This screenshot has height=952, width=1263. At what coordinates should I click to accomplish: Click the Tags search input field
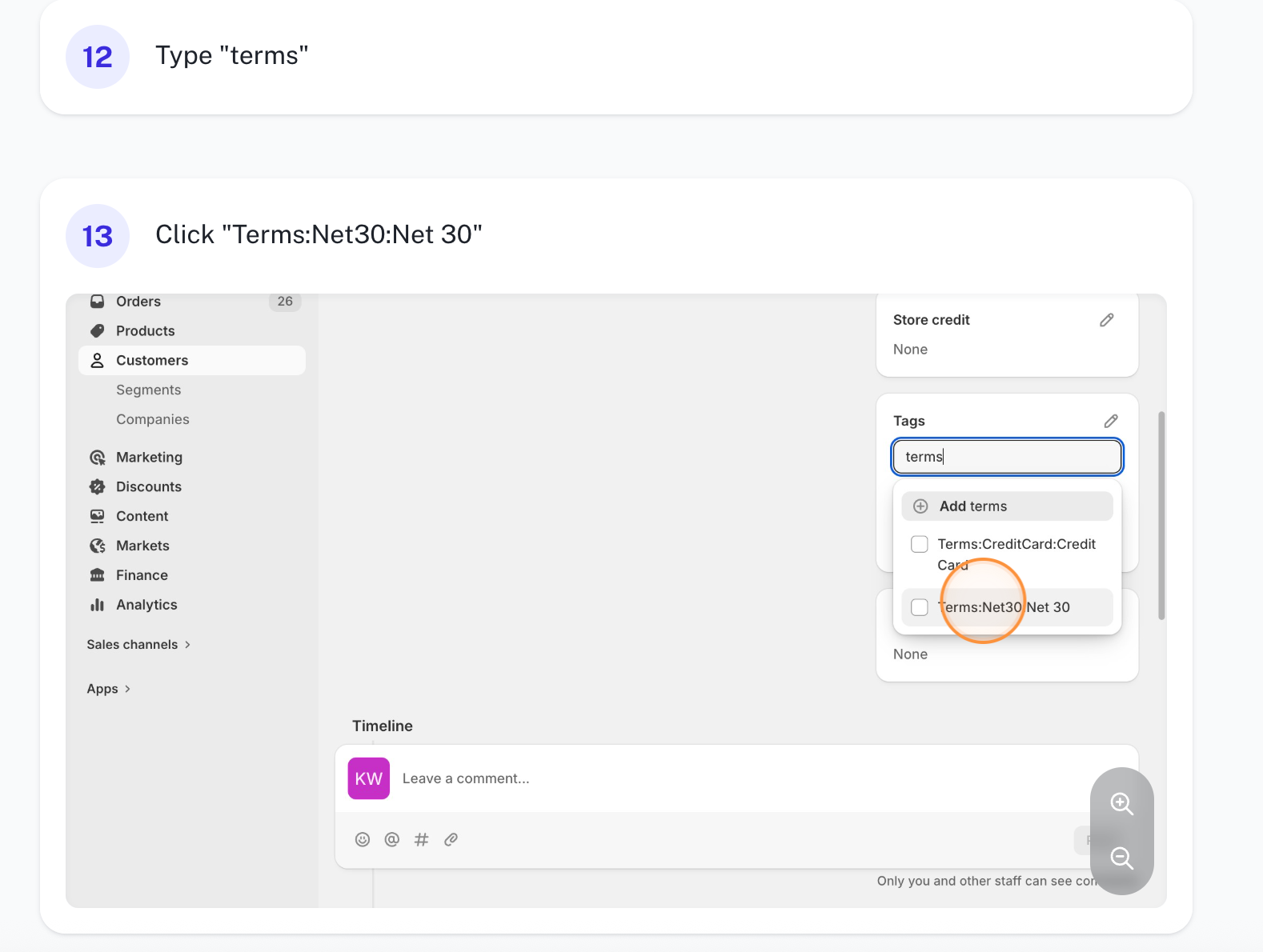coord(1006,457)
